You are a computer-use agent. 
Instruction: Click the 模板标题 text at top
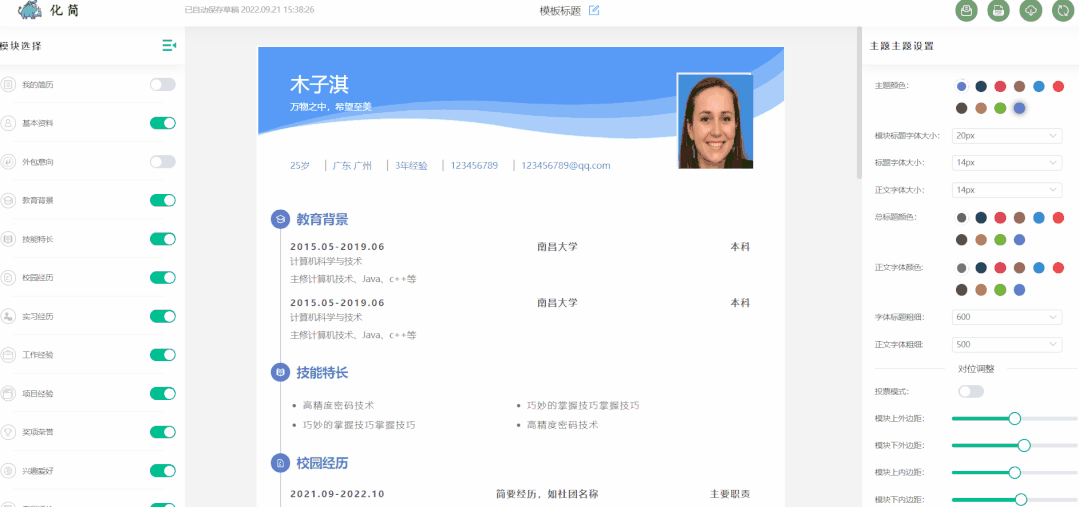560,10
